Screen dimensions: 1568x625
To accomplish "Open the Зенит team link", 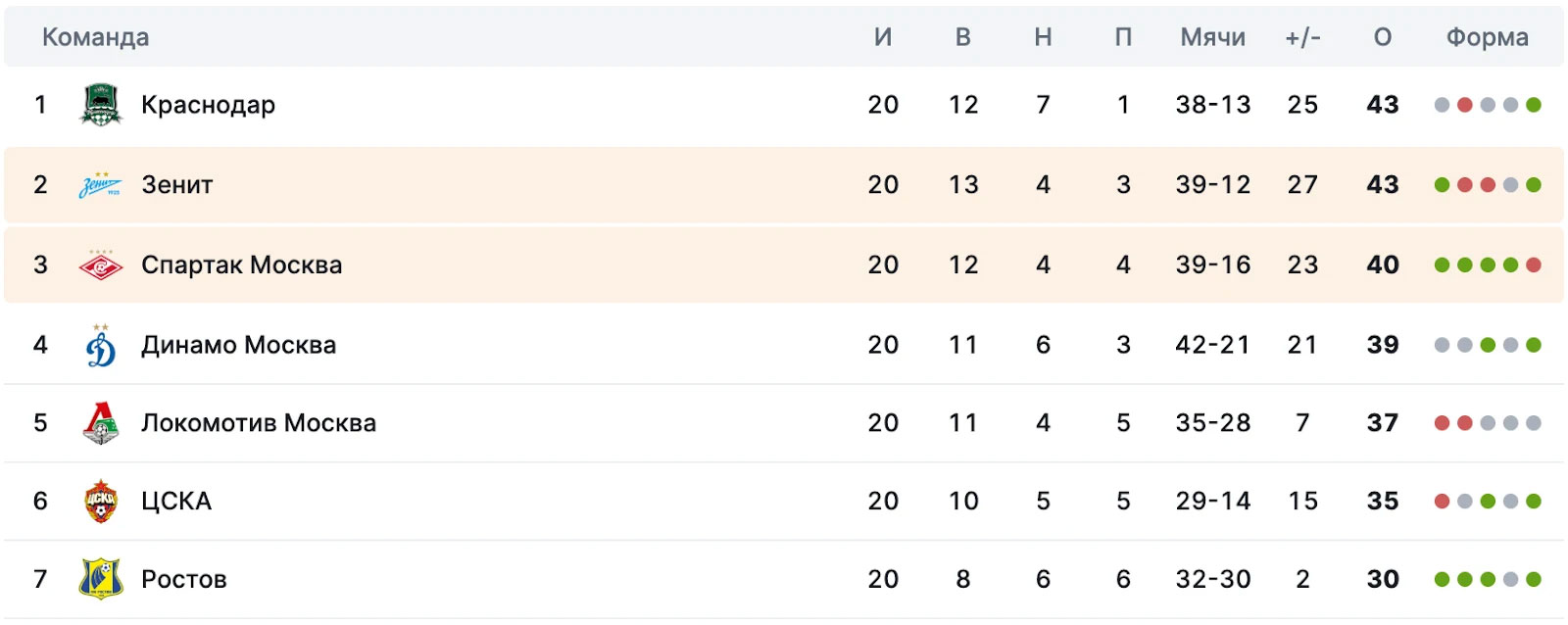I will pyautogui.click(x=177, y=185).
